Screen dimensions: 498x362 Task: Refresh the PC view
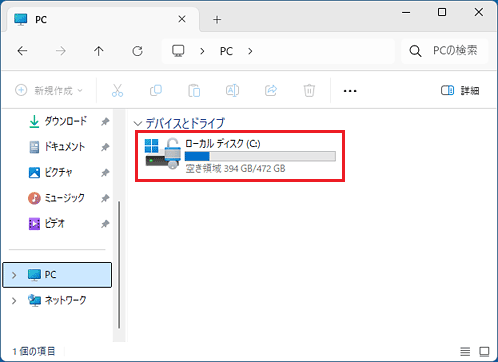point(137,51)
